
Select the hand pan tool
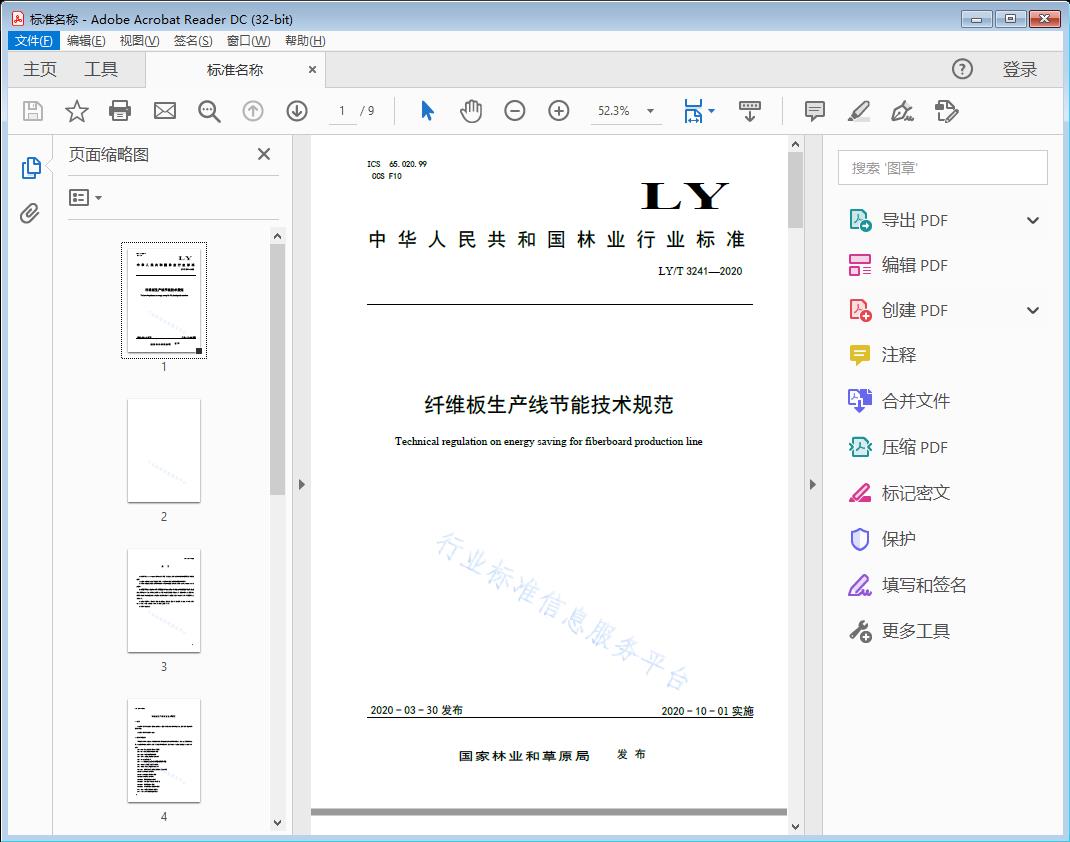pyautogui.click(x=471, y=111)
